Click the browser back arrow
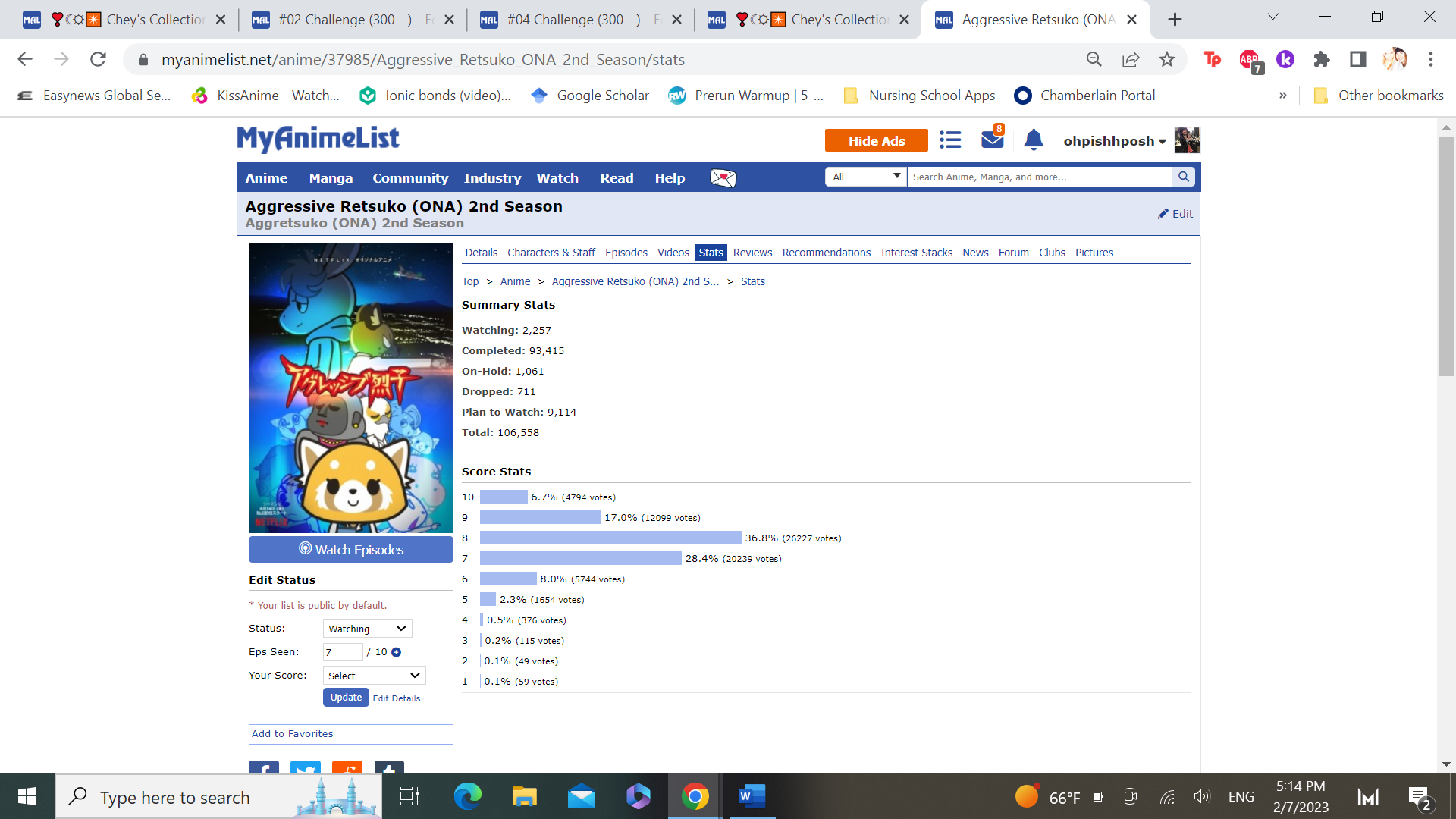Image resolution: width=1456 pixels, height=819 pixels. (25, 59)
